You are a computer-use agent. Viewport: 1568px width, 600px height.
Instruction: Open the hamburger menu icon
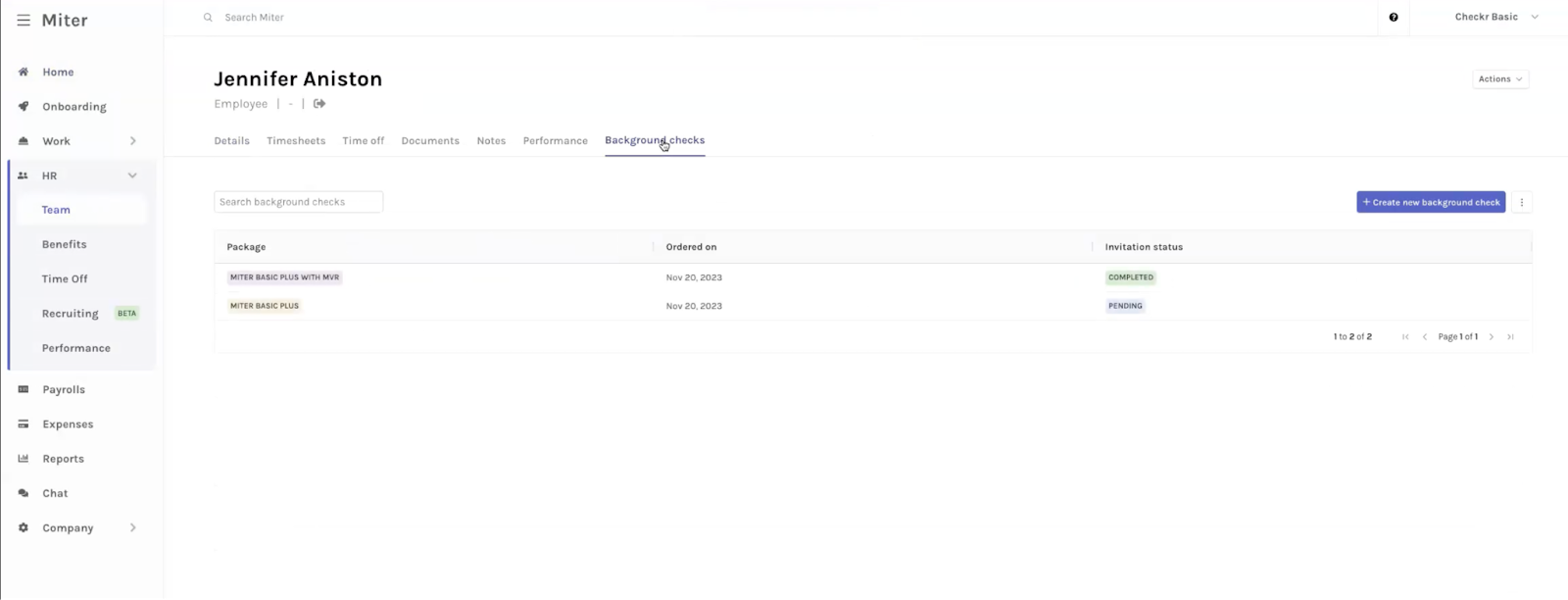pos(24,21)
